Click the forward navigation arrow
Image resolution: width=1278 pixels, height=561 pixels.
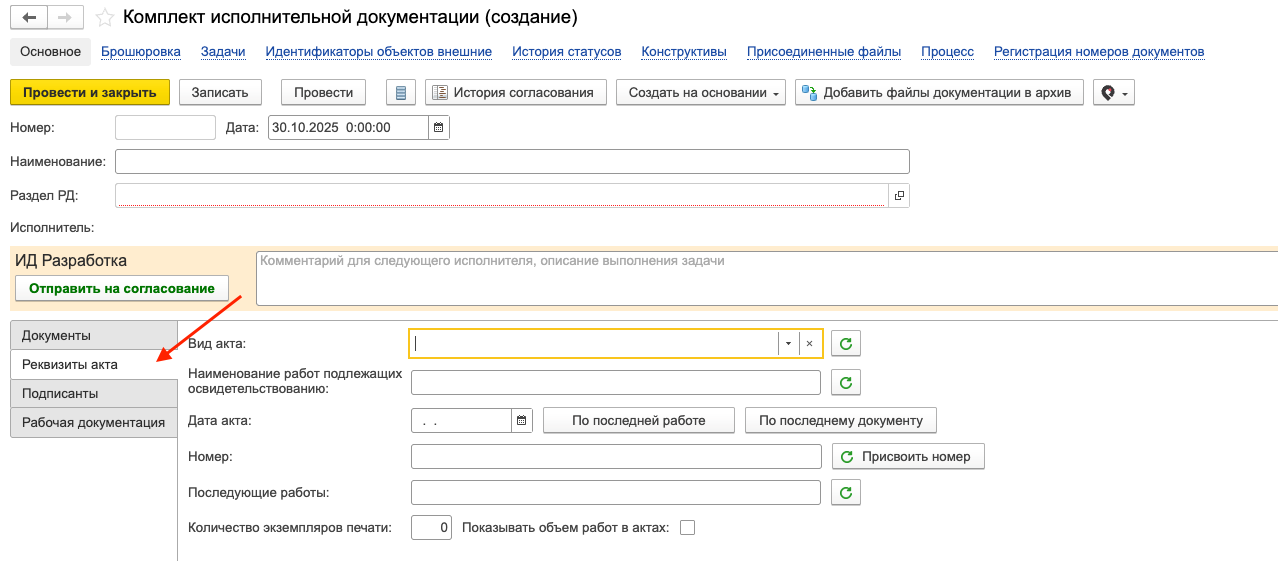65,18
